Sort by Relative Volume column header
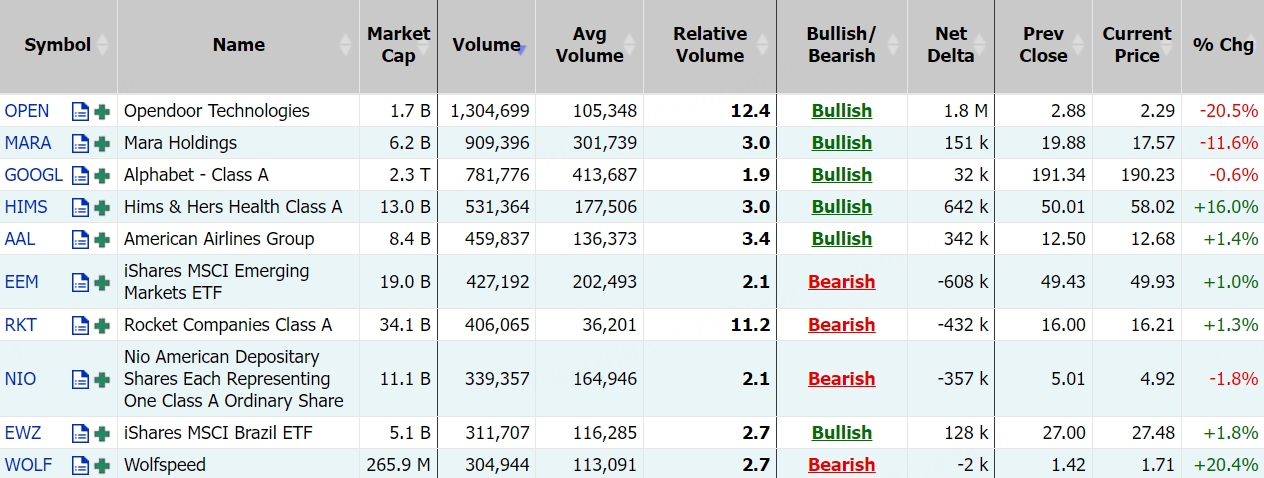Viewport: 1264px width, 478px height. [710, 45]
